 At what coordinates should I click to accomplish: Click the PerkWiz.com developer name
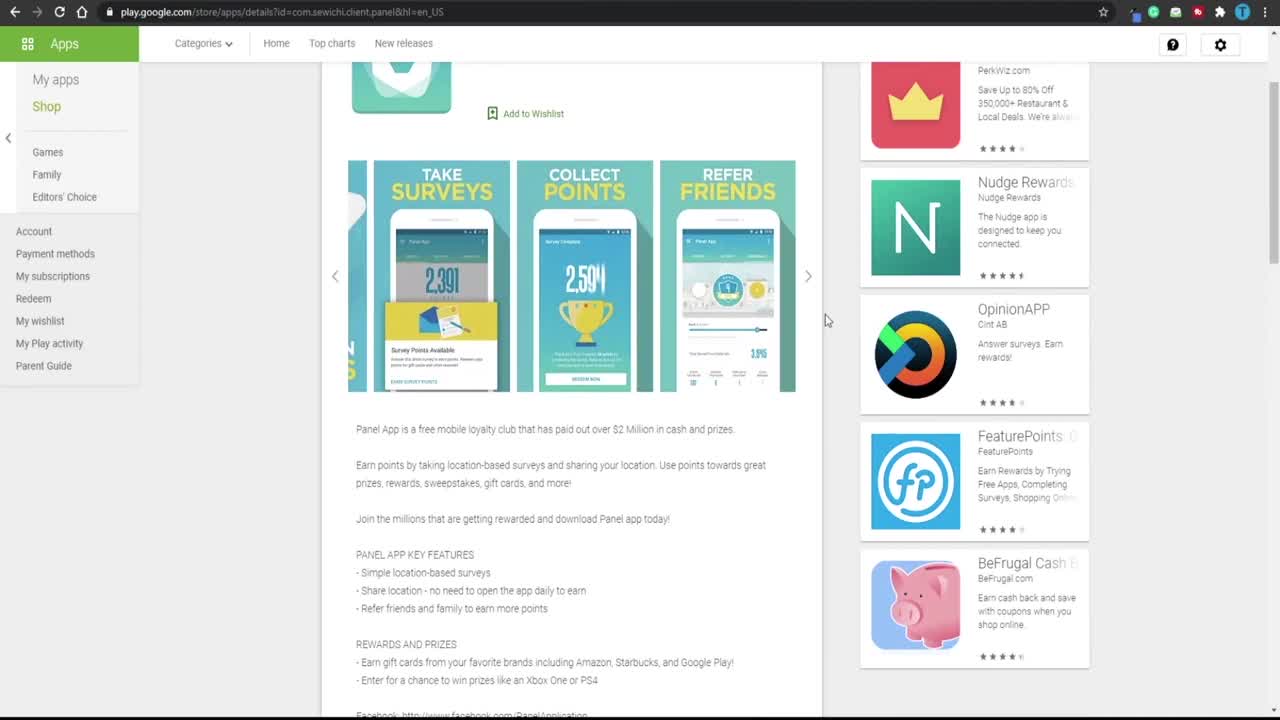(1003, 71)
